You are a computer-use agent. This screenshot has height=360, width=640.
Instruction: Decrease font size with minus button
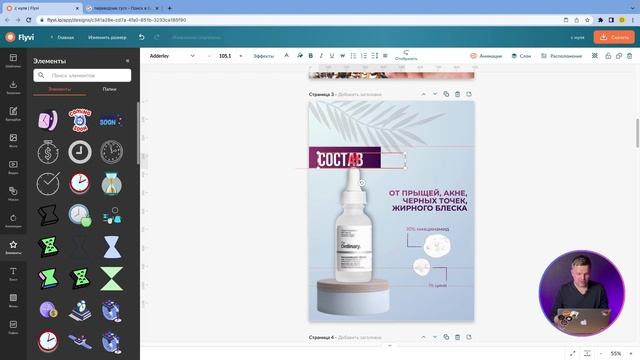click(x=209, y=56)
